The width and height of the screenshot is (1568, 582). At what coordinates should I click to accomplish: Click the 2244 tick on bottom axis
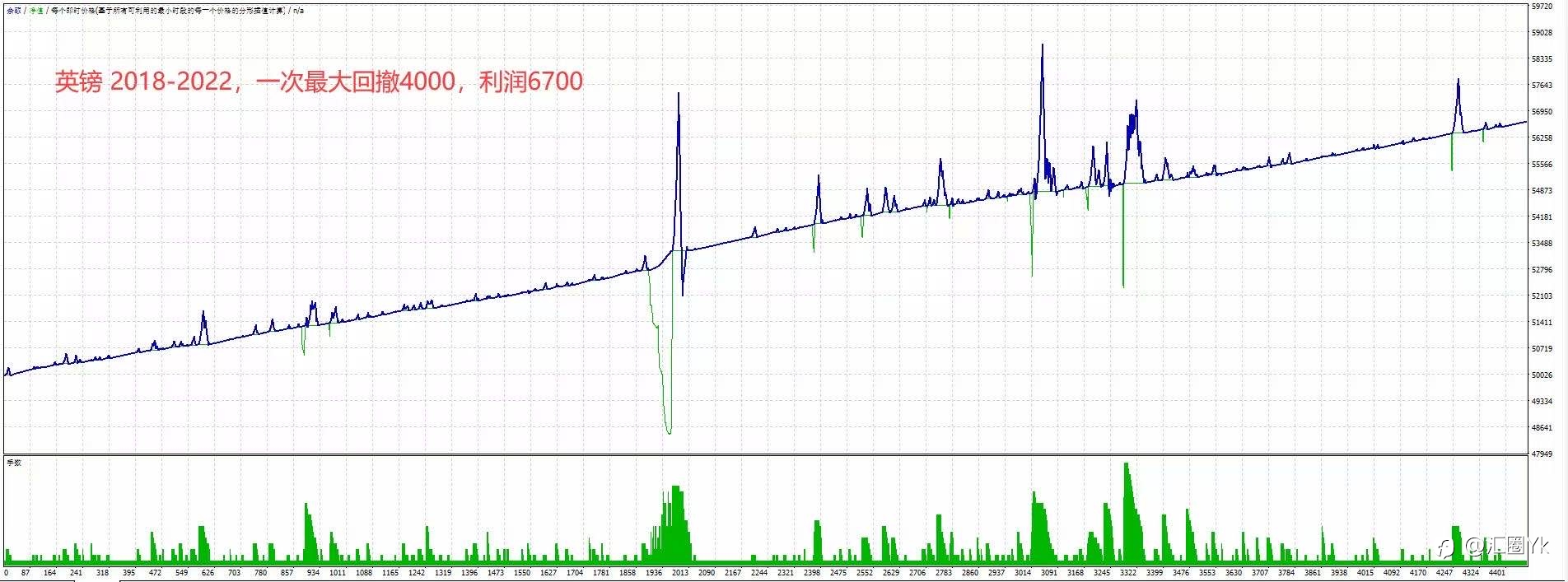759,573
